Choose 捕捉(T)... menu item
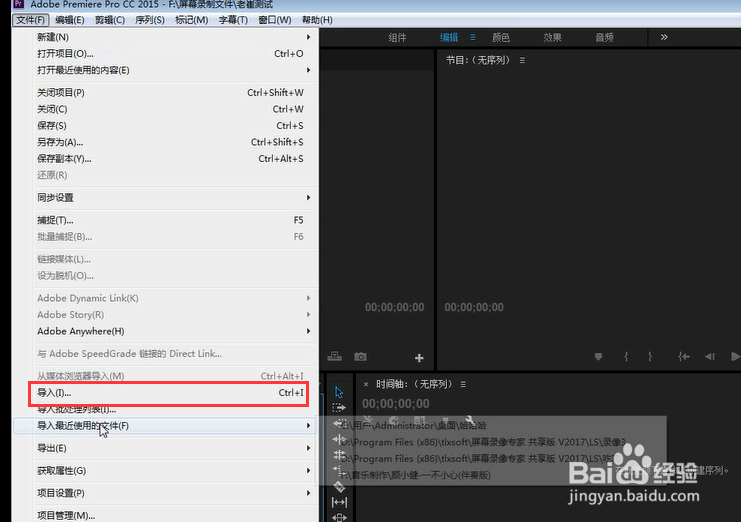The image size is (741, 522). [x=170, y=220]
